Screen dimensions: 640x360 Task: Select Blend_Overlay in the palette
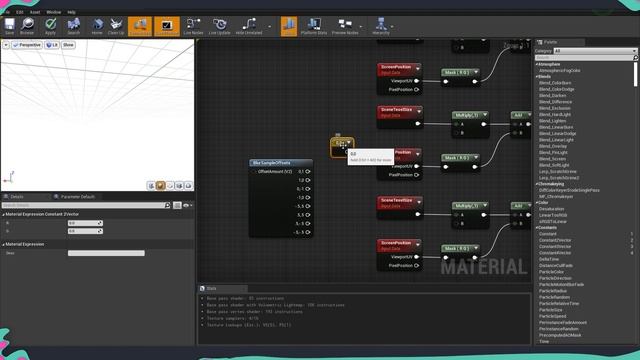click(x=553, y=146)
